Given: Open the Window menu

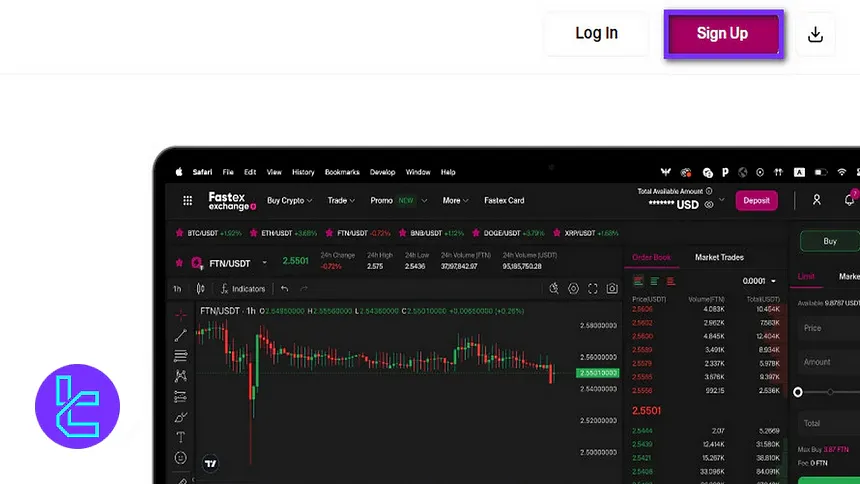Looking at the screenshot, I should click(x=418, y=172).
